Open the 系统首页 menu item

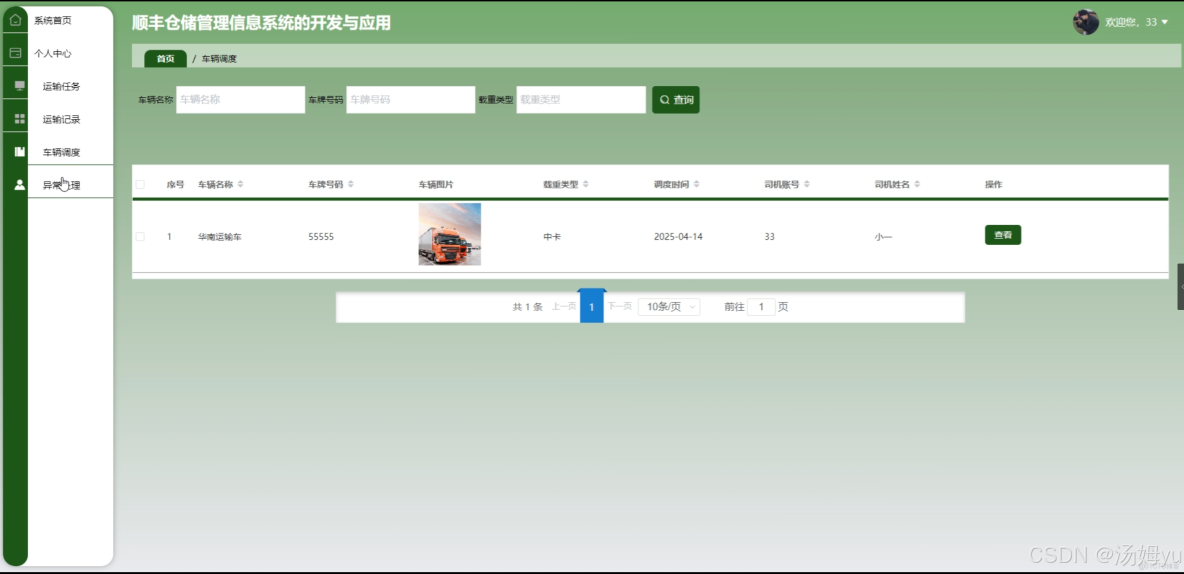(x=53, y=20)
